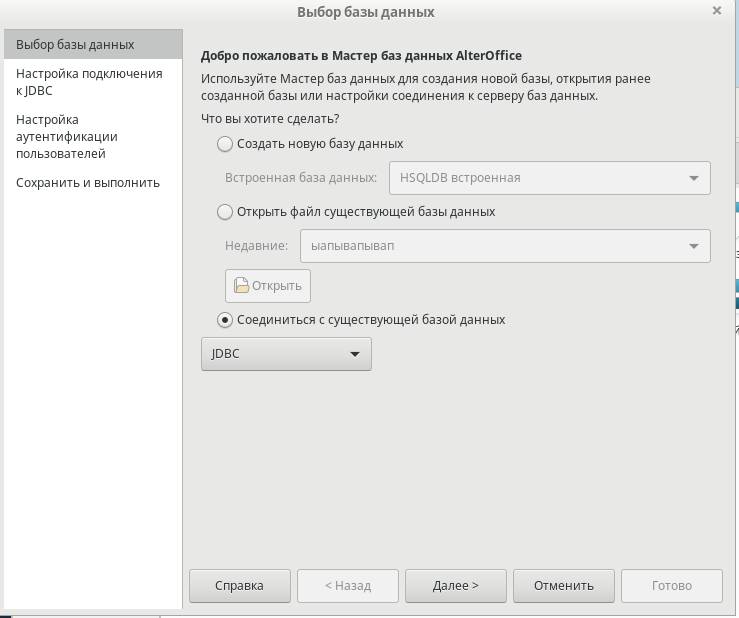Screen dimensions: 739x618
Task: Click the folder icon on Открыть button
Action: tap(241, 285)
